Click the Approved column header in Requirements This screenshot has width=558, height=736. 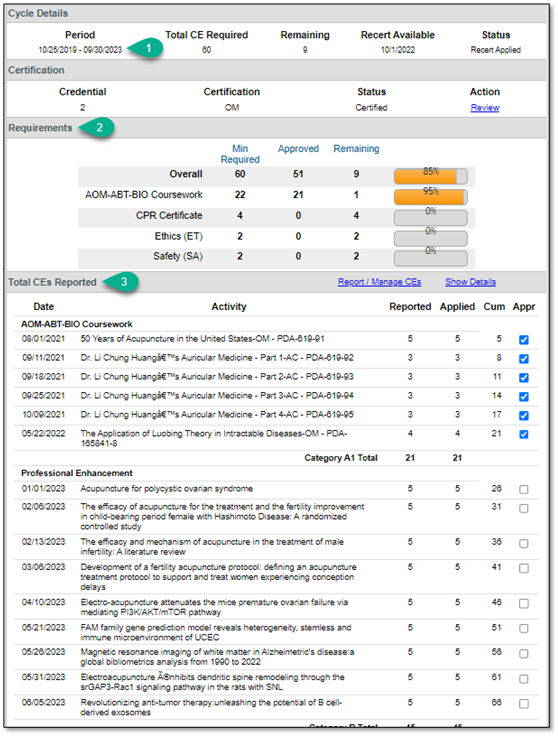point(298,149)
